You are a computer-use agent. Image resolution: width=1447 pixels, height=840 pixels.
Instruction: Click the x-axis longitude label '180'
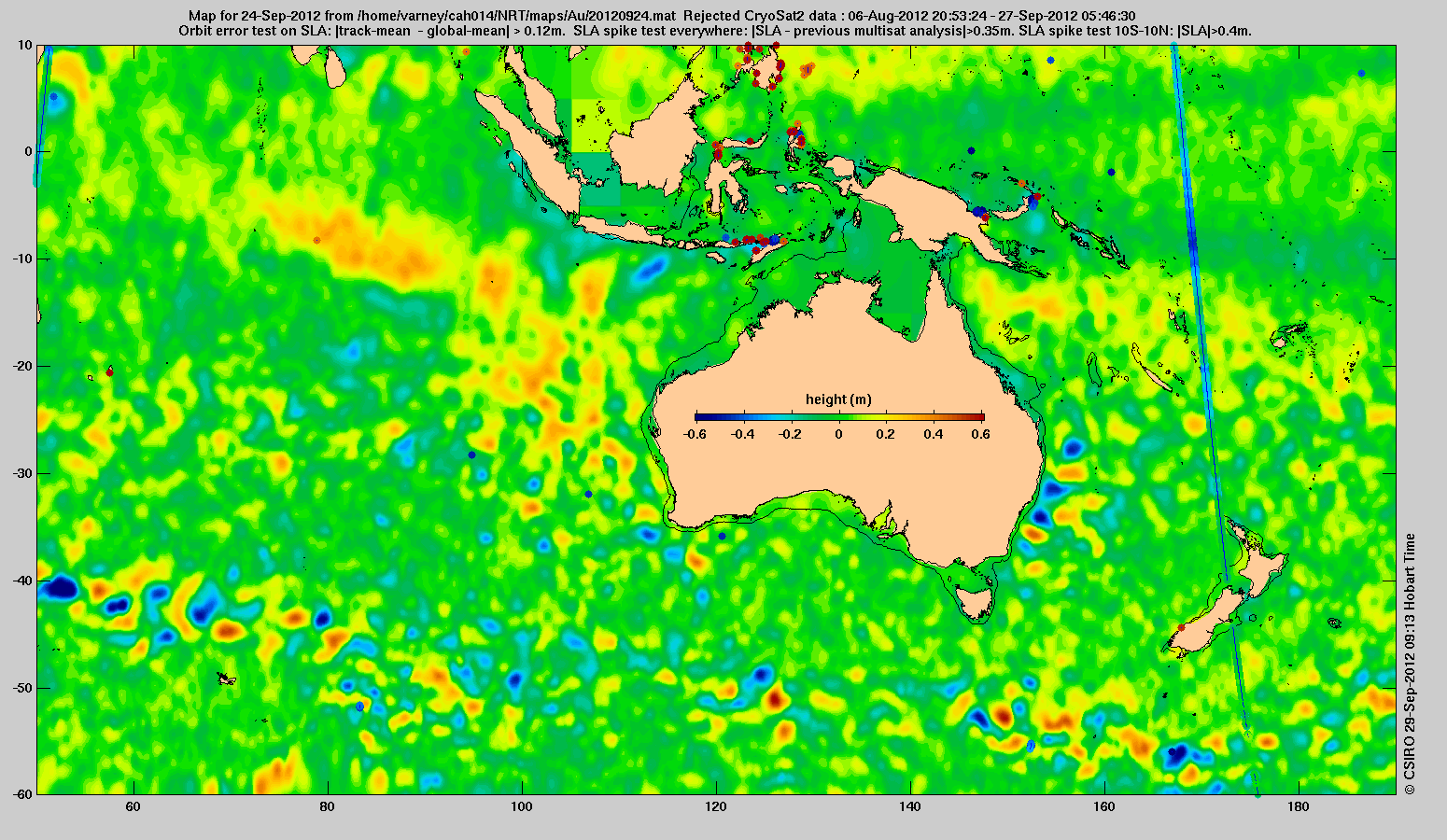pyautogui.click(x=1299, y=806)
